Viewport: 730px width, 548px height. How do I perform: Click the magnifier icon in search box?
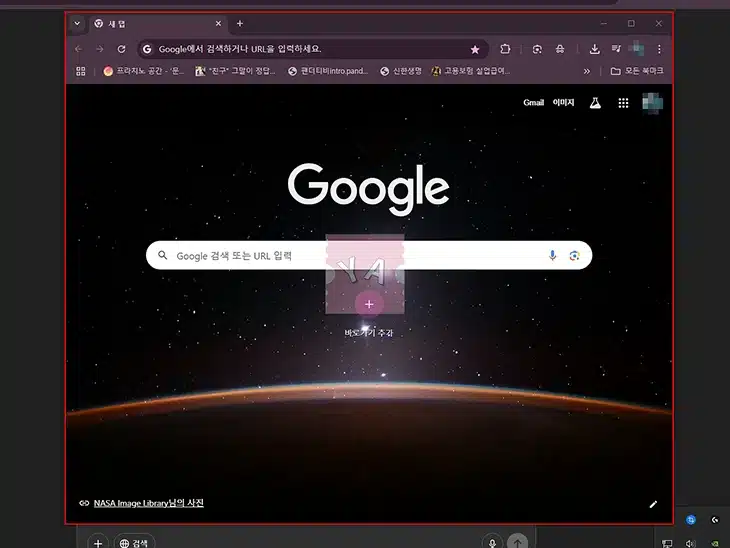[162, 255]
